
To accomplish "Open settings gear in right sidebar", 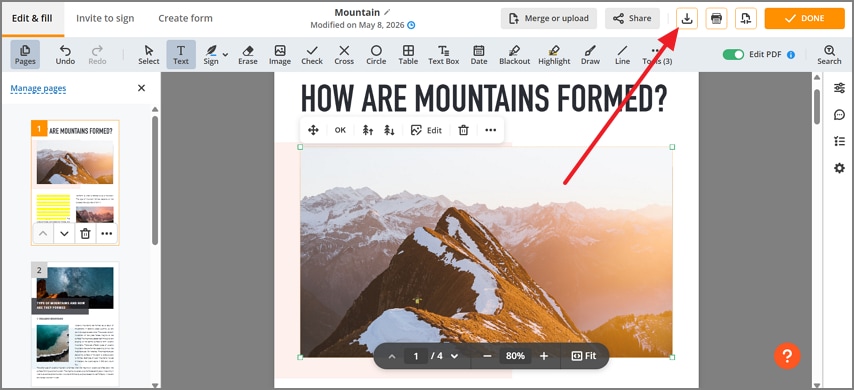I will tap(839, 168).
